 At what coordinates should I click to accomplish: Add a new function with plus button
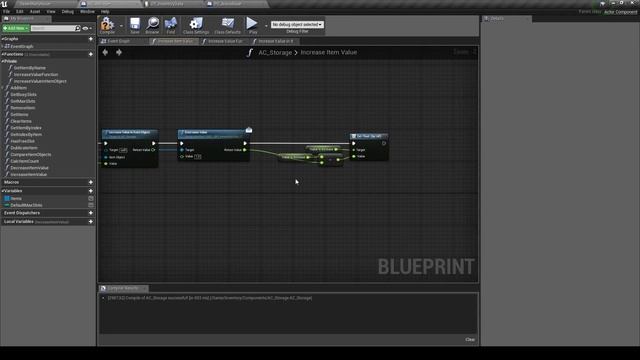pos(91,54)
